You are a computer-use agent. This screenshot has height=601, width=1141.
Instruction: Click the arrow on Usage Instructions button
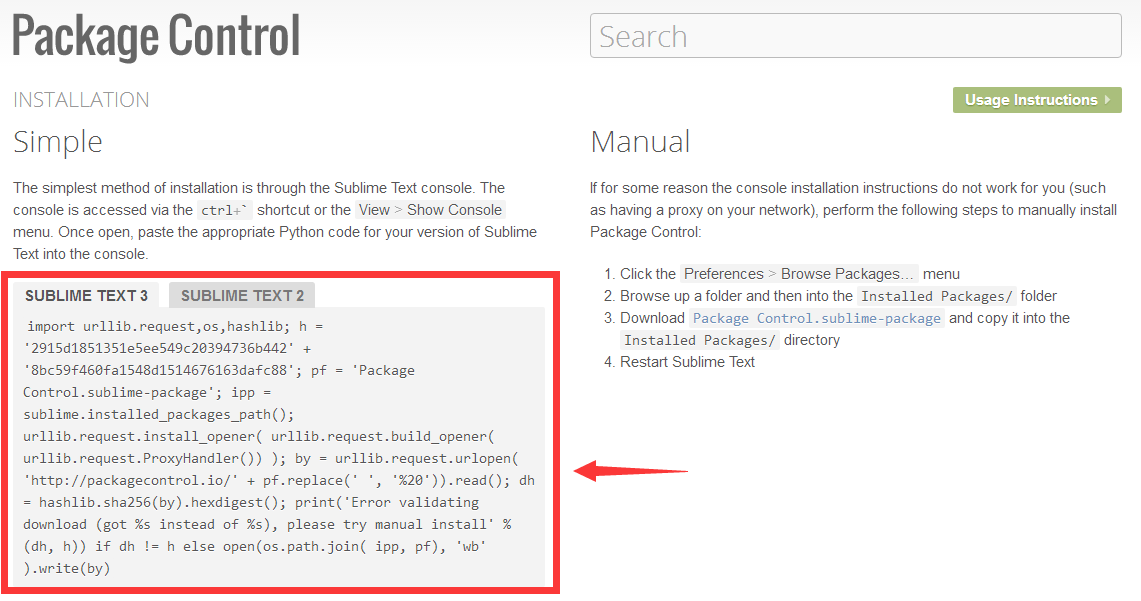[1108, 100]
